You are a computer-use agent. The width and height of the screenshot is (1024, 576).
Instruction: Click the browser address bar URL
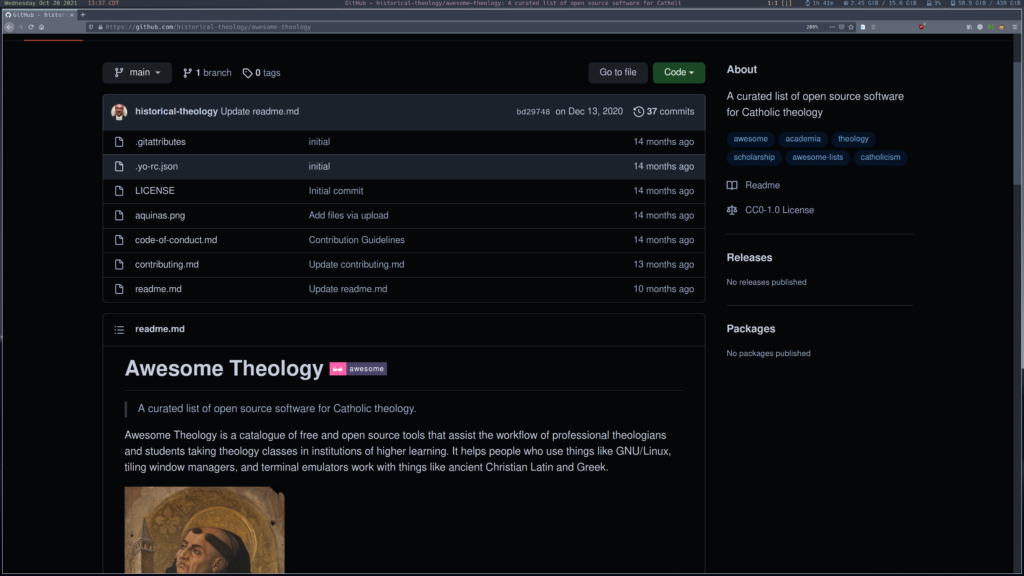coord(208,27)
